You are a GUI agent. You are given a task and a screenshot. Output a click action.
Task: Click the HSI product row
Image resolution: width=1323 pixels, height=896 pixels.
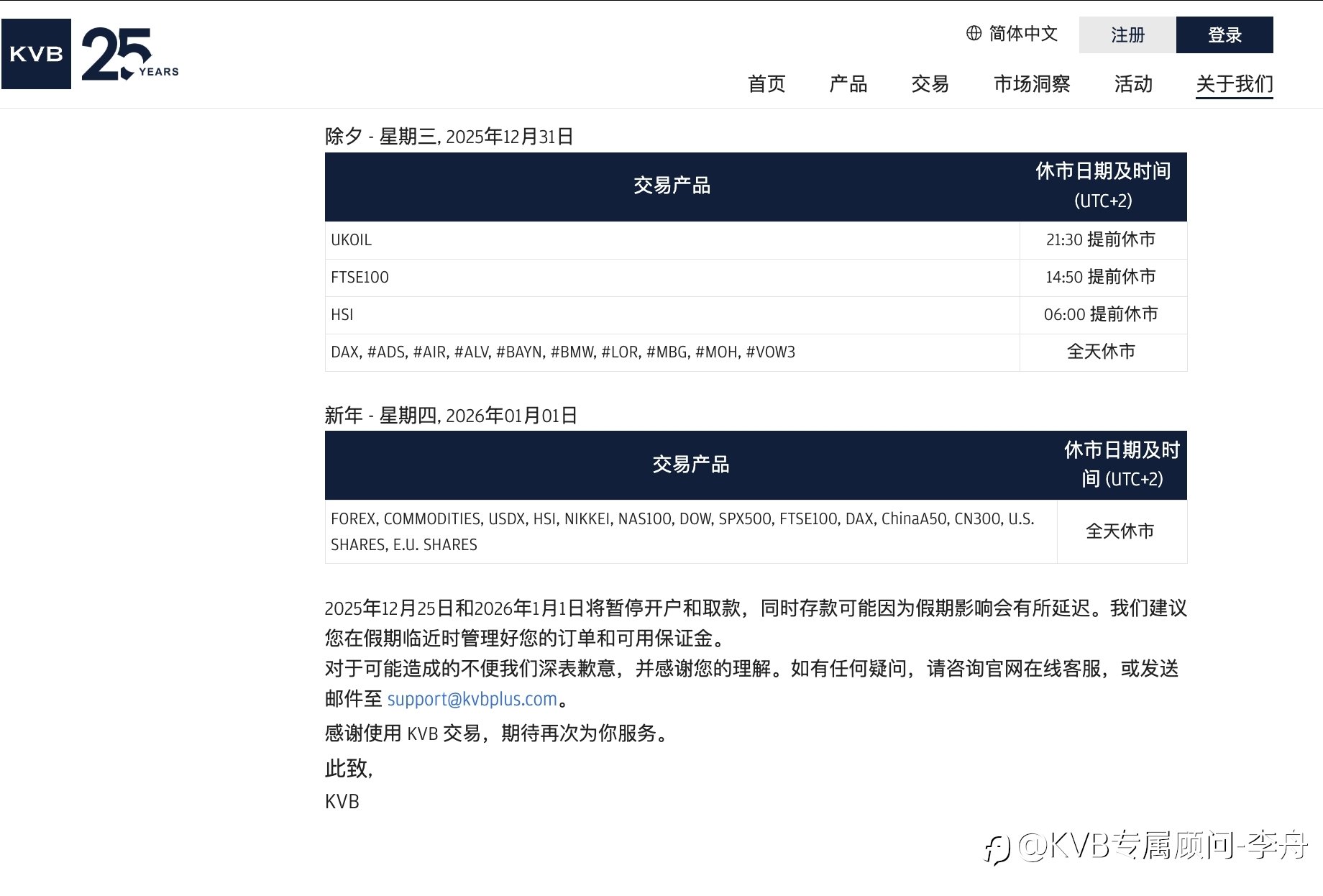(756, 315)
